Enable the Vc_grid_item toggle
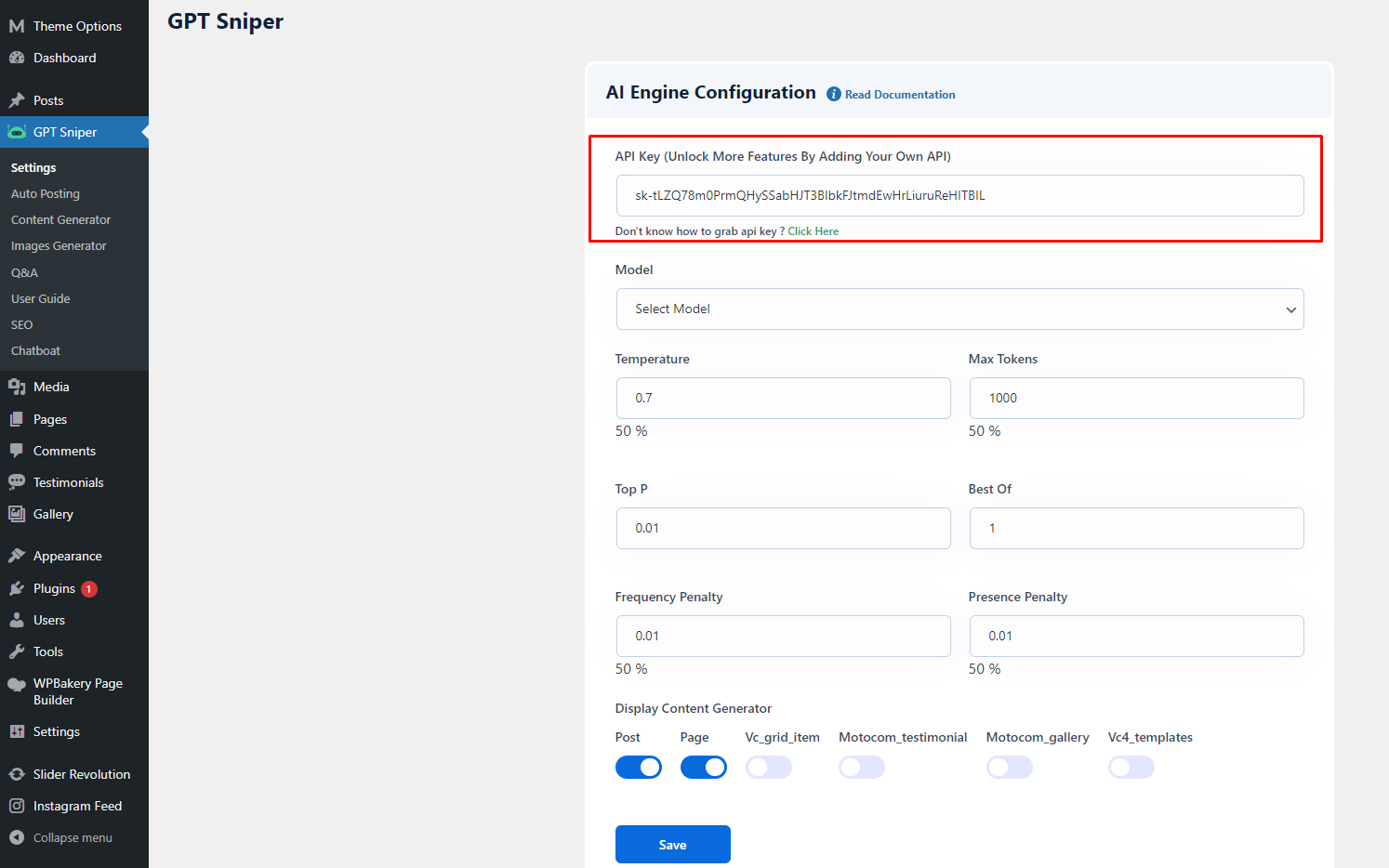The height and width of the screenshot is (868, 1389). 769,767
